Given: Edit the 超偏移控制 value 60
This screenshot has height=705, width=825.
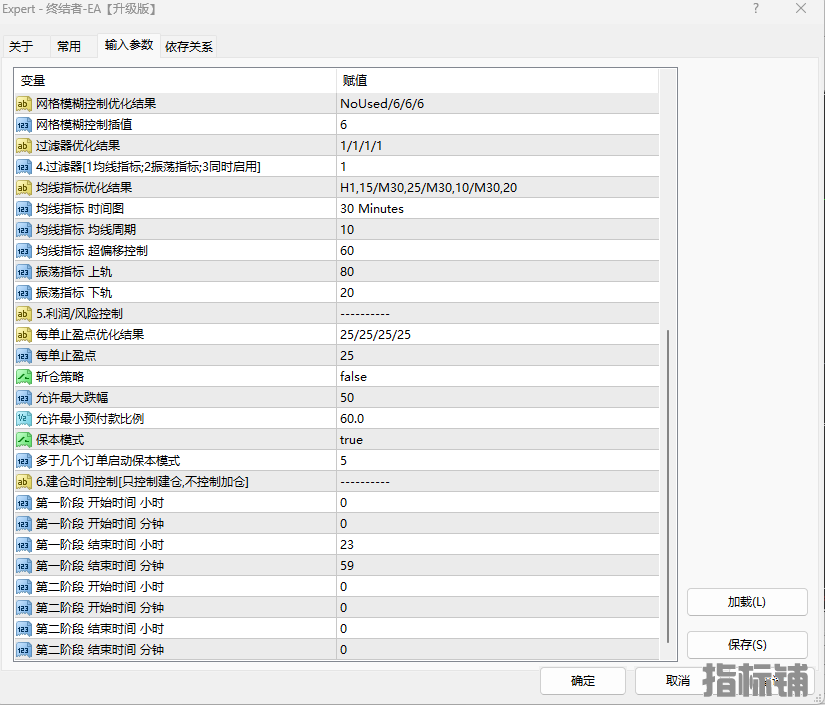Looking at the screenshot, I should coord(498,251).
